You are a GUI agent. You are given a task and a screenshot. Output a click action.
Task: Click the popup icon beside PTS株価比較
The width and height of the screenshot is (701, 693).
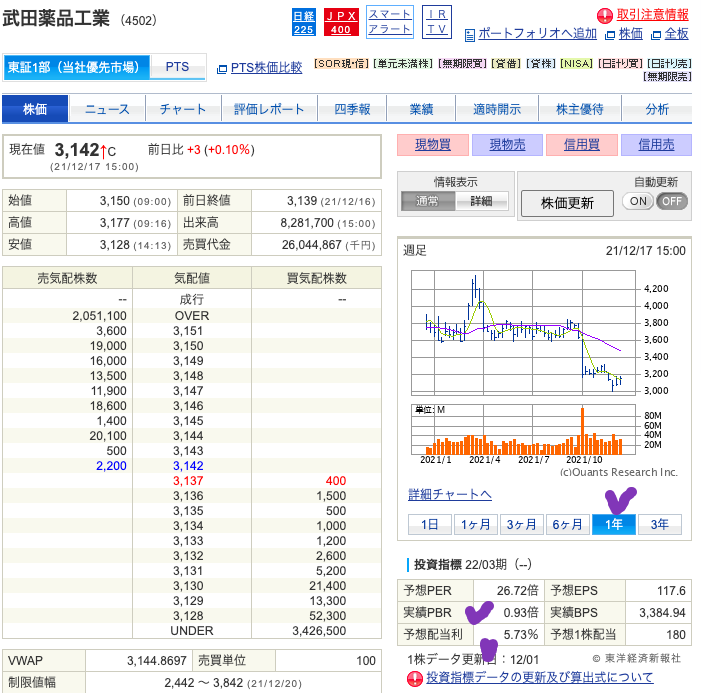pyautogui.click(x=222, y=69)
